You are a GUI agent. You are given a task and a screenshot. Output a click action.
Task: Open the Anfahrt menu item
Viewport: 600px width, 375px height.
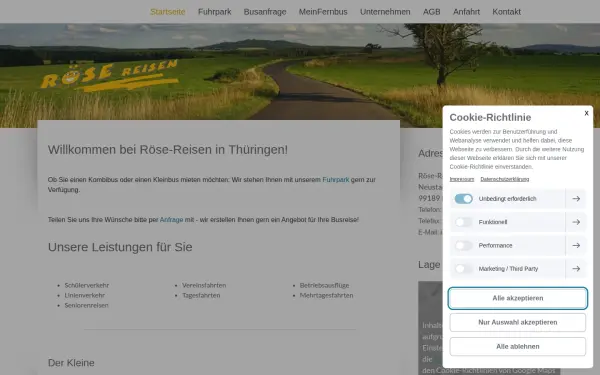(x=466, y=12)
